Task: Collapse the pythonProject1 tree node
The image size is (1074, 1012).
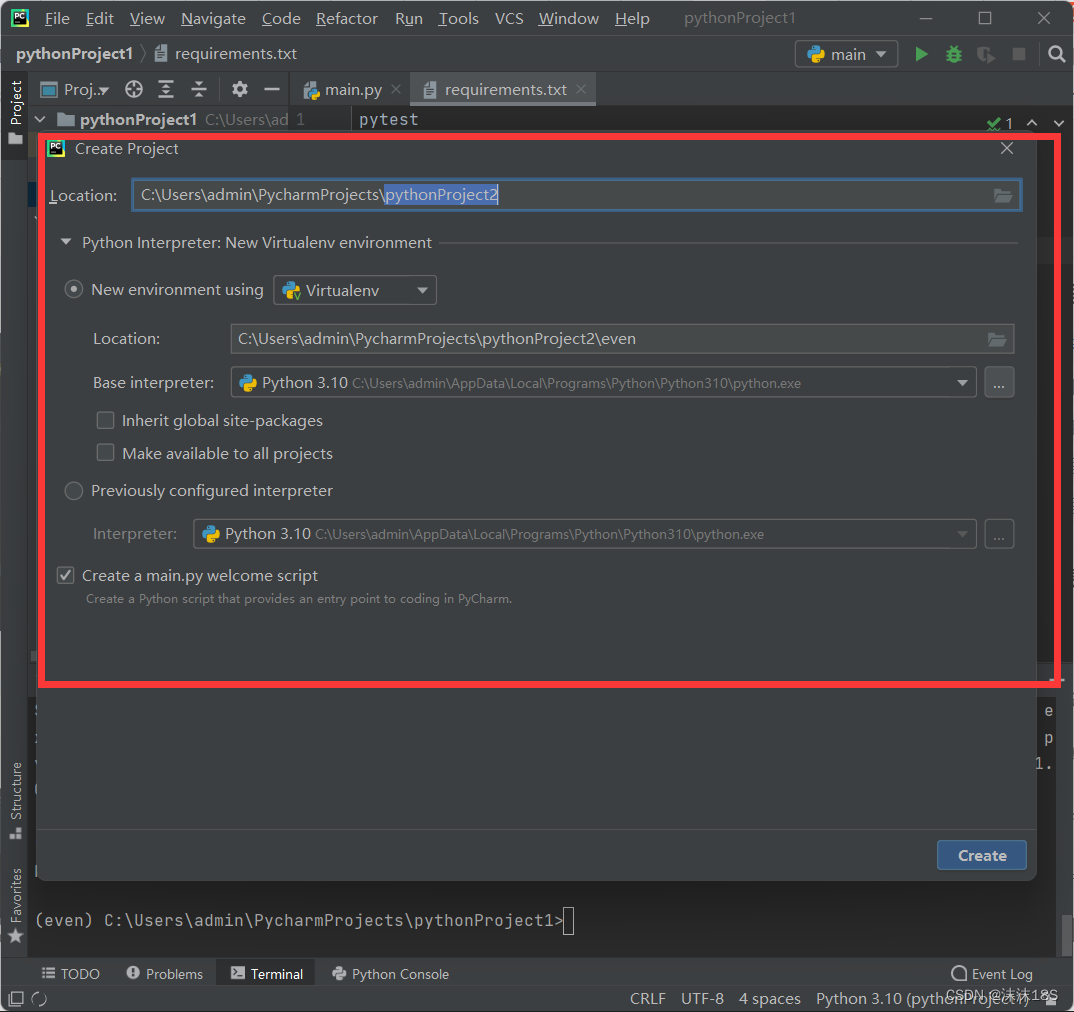Action: click(x=40, y=120)
